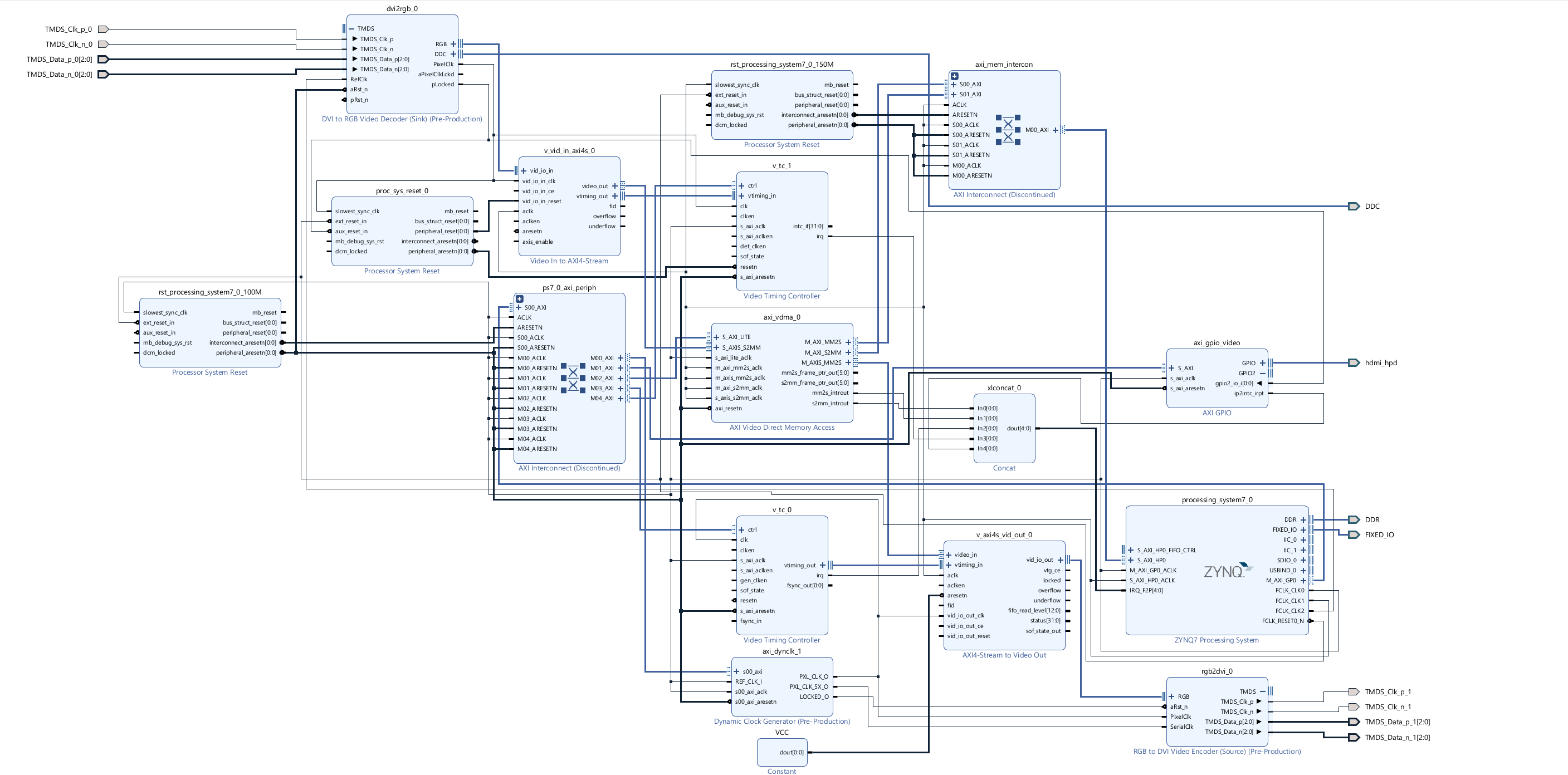Expand RGB interface pin on dvi2rgb_0
The width and height of the screenshot is (1568, 775).
click(x=453, y=44)
